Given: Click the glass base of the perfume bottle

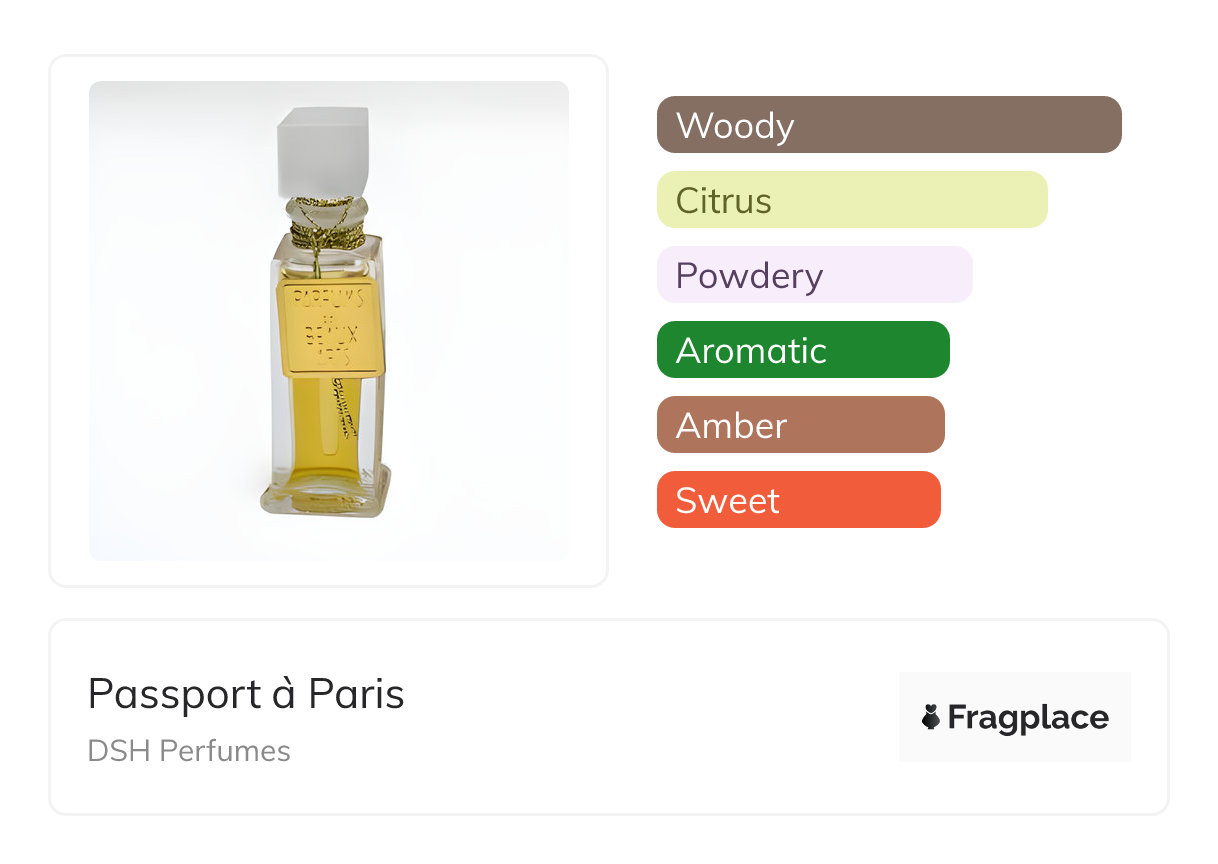Looking at the screenshot, I should click(325, 495).
